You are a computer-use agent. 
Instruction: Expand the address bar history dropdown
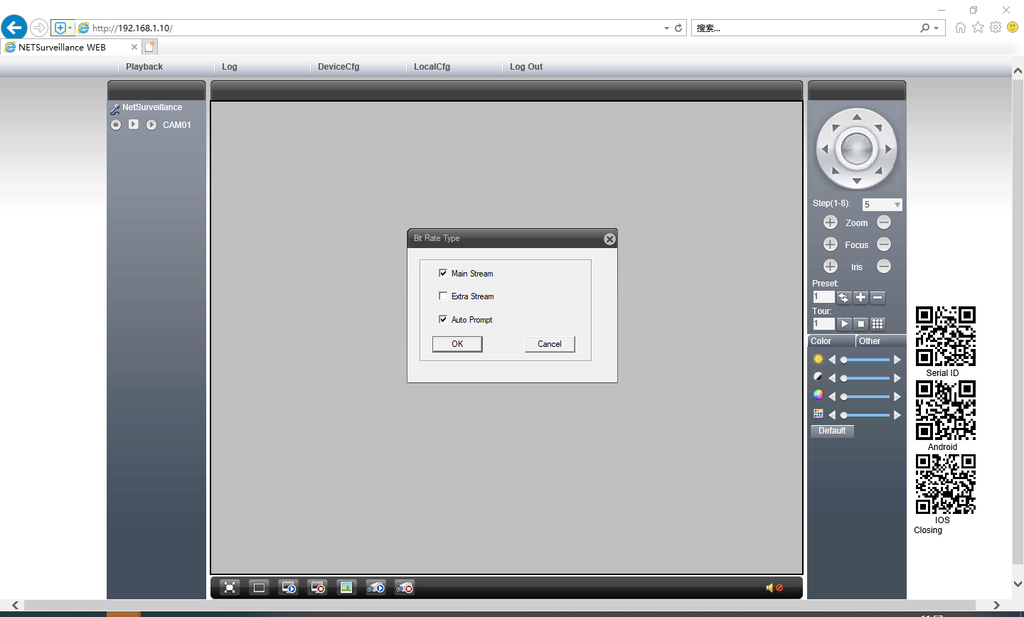pos(667,28)
